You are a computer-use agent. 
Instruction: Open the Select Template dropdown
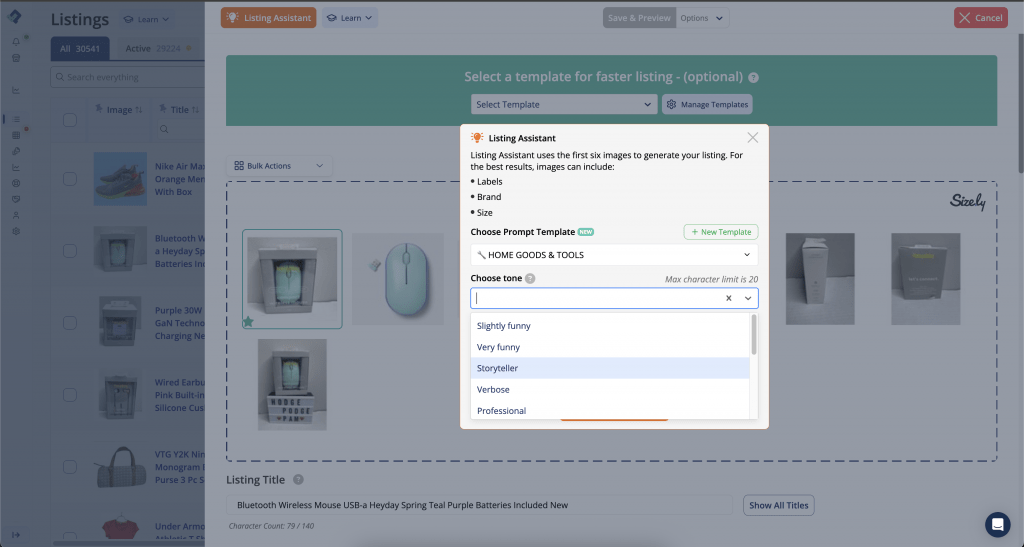click(x=564, y=104)
